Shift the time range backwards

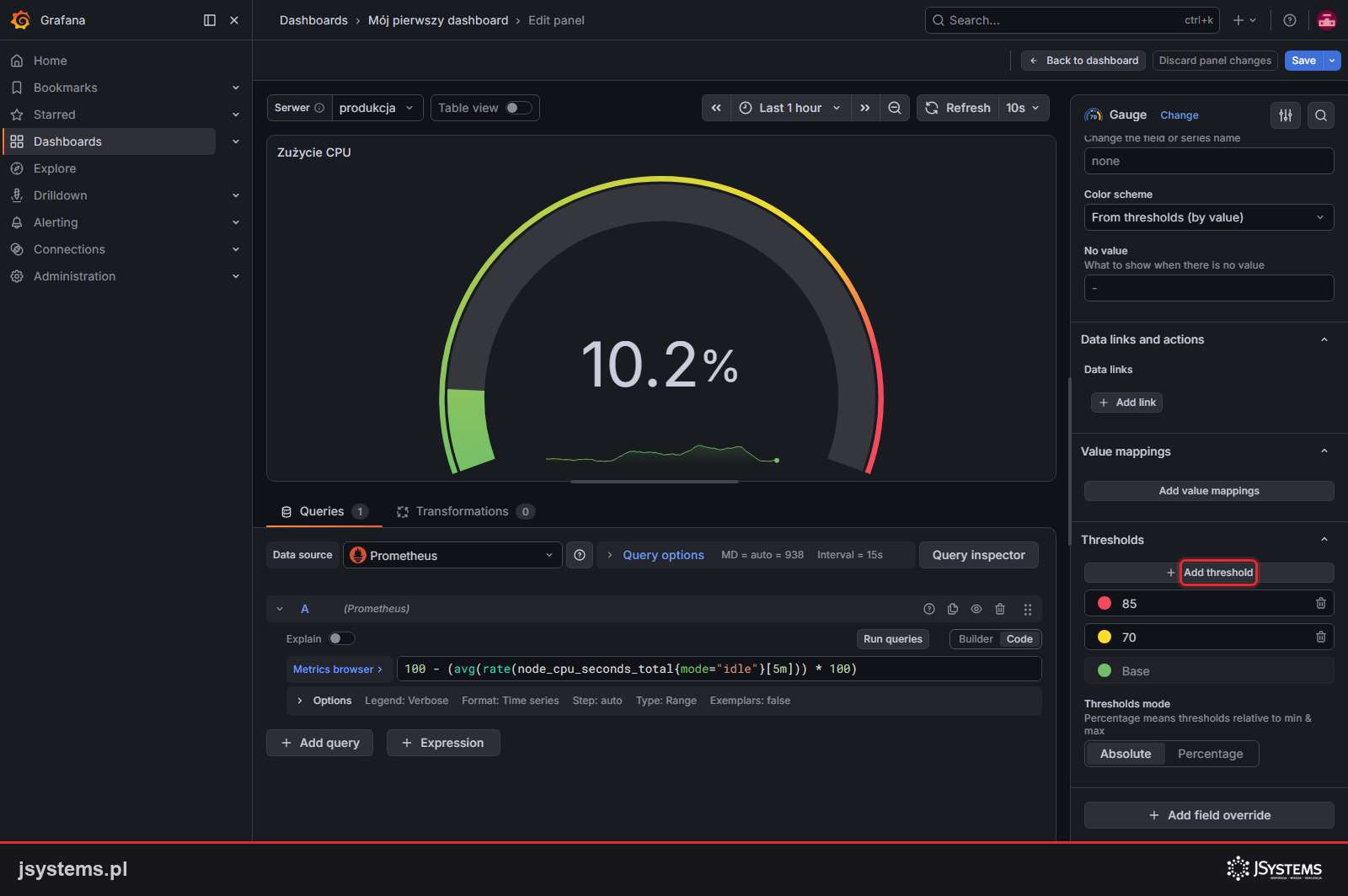(x=716, y=108)
